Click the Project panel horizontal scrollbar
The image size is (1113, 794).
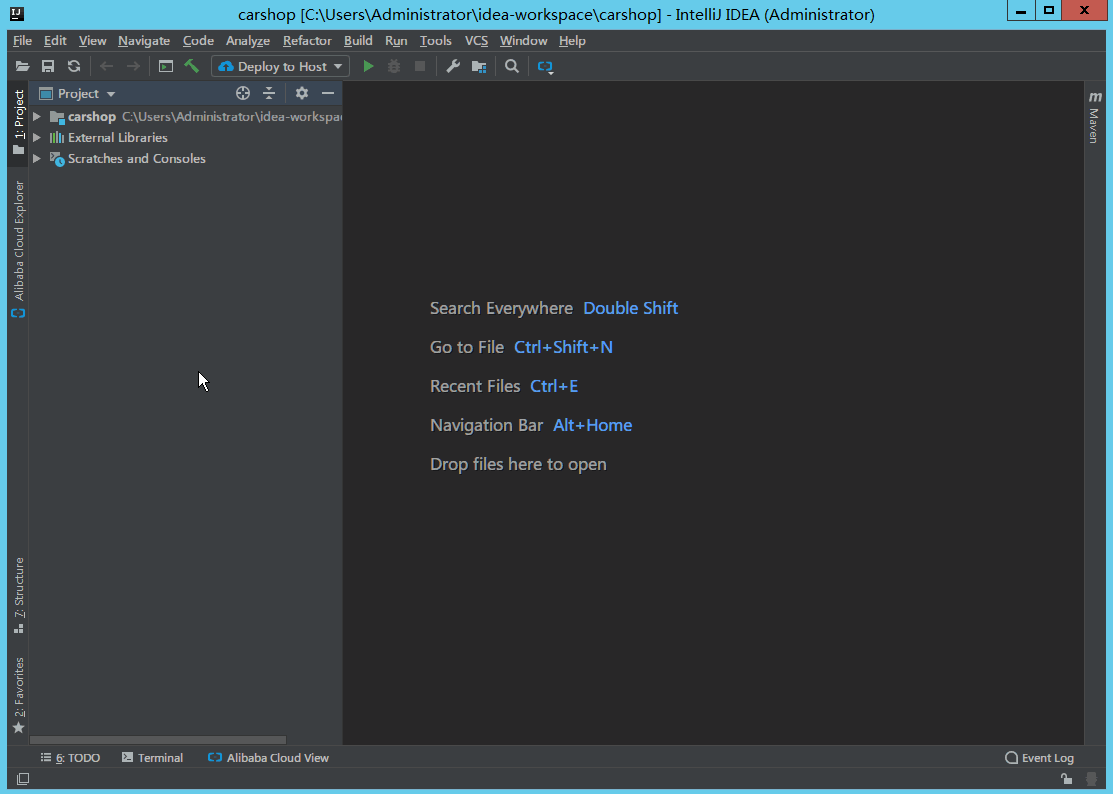pos(158,740)
